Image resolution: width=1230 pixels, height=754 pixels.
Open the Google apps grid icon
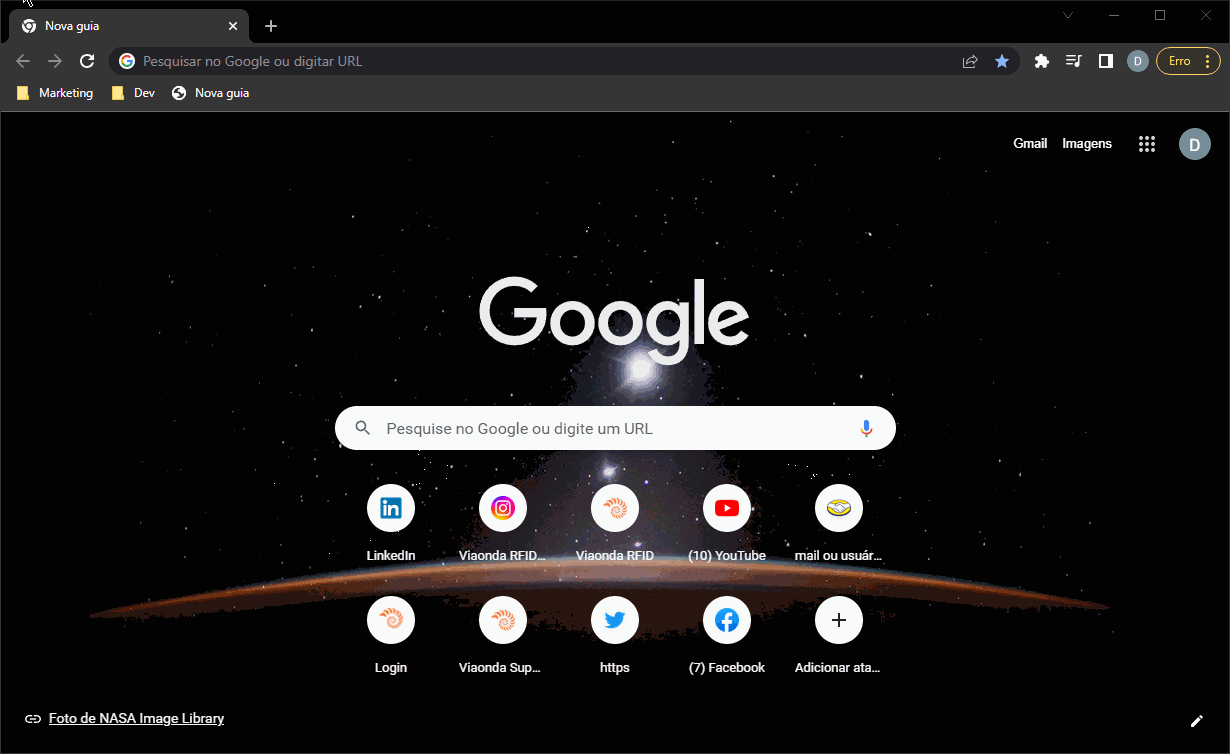(1147, 144)
